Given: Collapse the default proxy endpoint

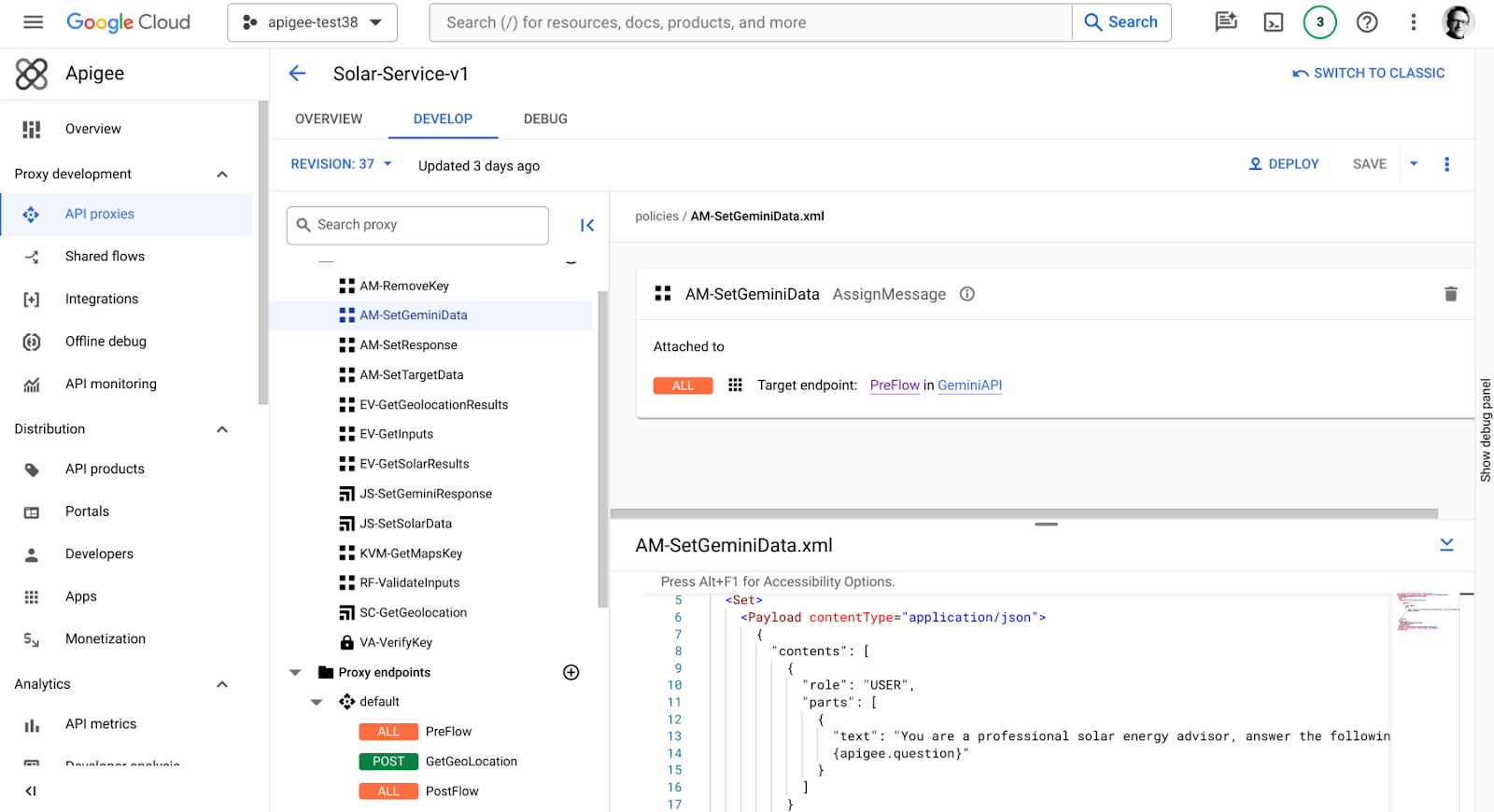Looking at the screenshot, I should pyautogui.click(x=317, y=702).
